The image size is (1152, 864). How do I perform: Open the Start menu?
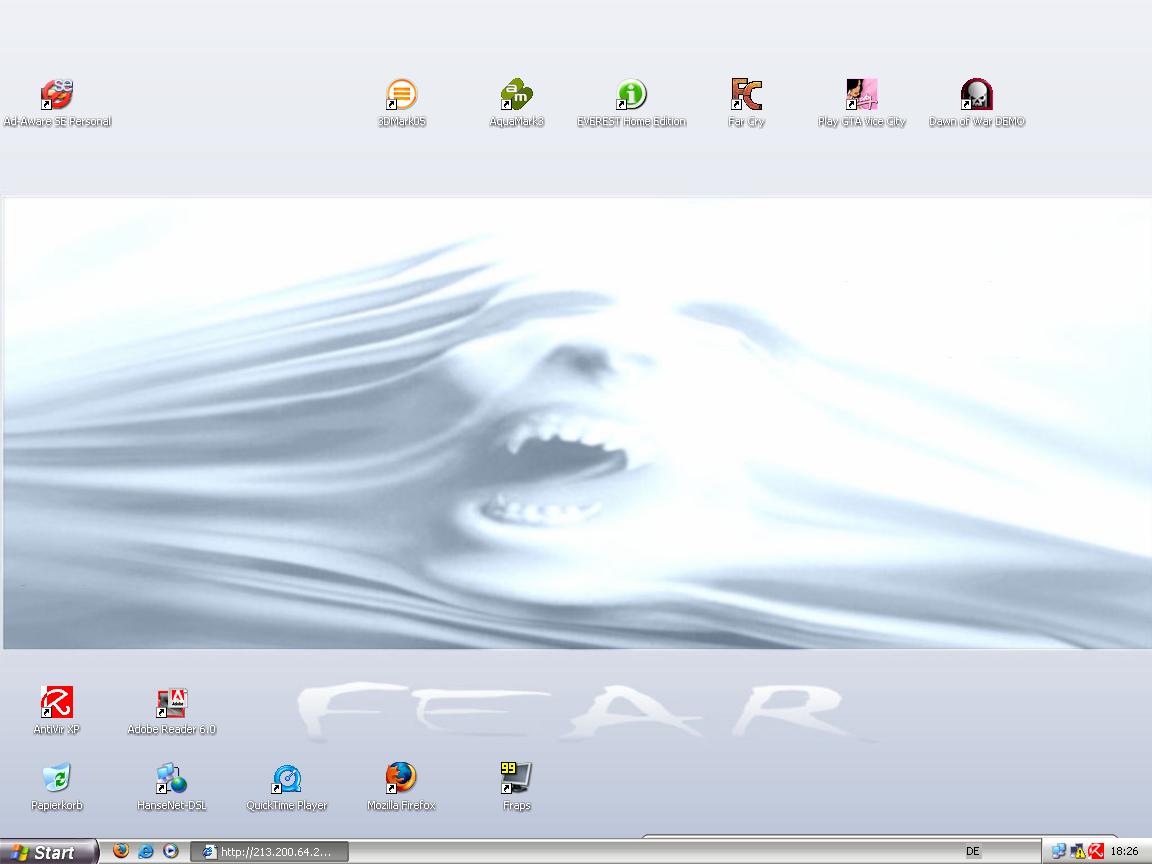pos(48,852)
